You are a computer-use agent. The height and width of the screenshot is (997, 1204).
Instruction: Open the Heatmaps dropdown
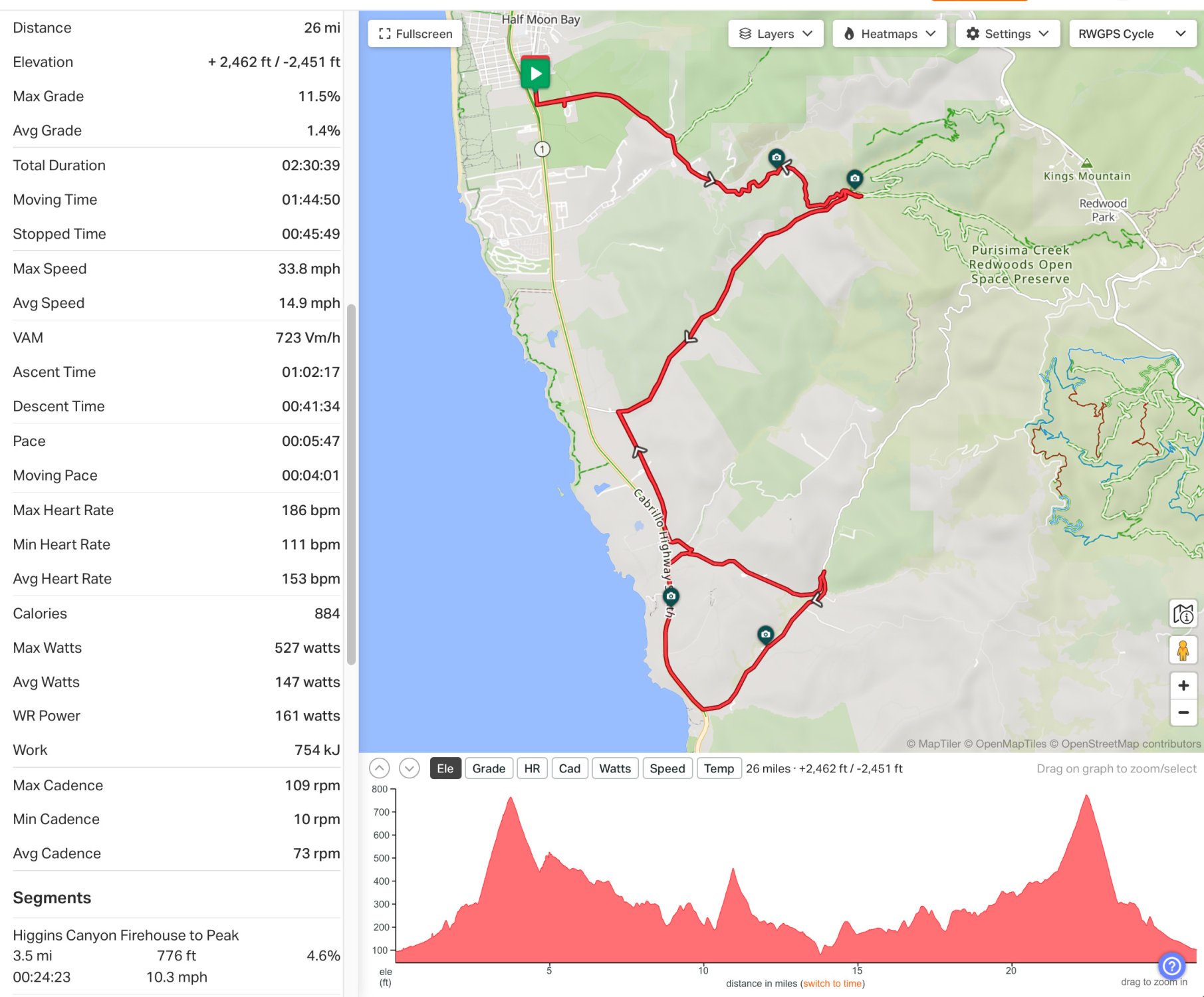pos(889,34)
